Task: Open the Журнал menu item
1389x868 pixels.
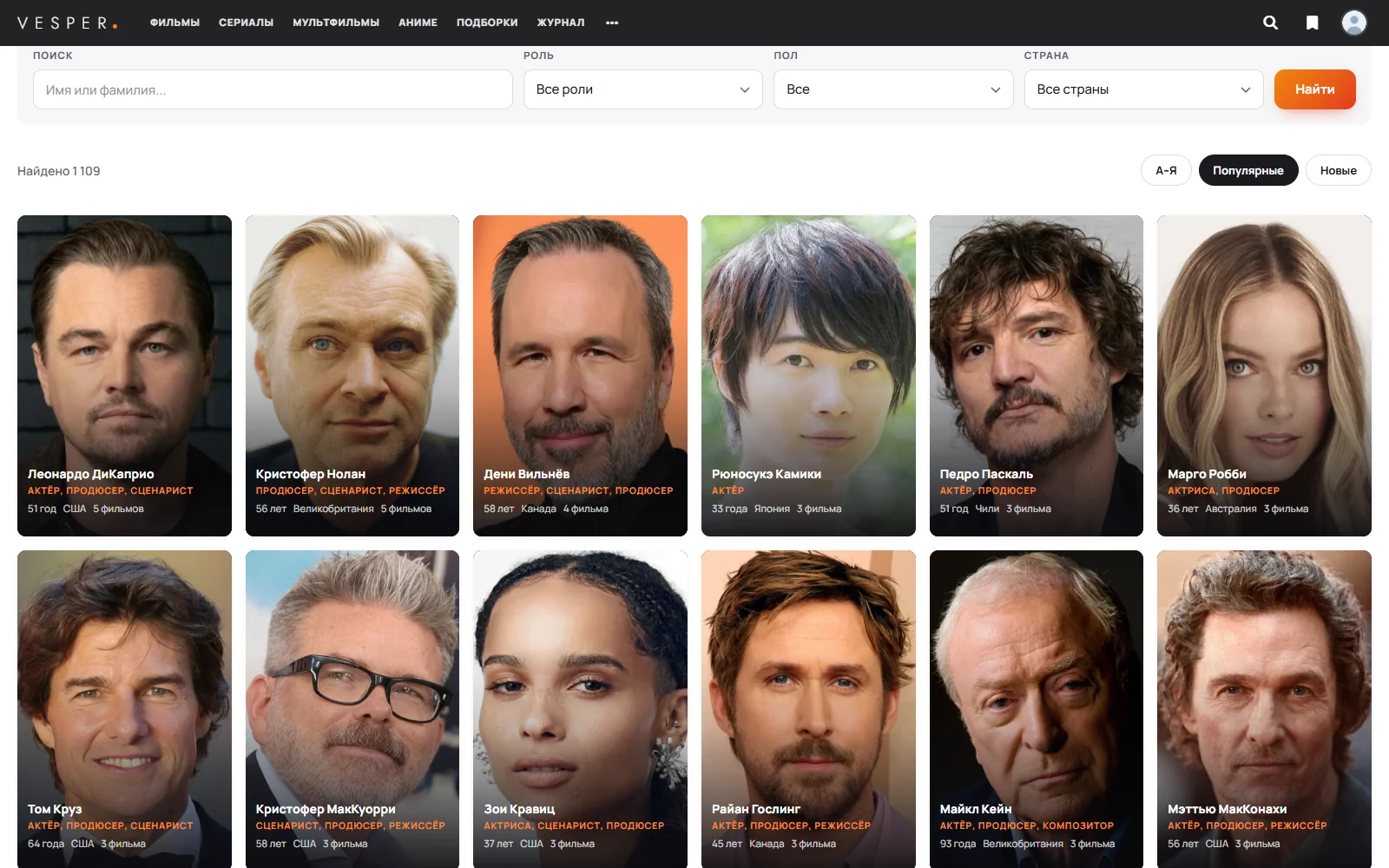Action: point(561,23)
